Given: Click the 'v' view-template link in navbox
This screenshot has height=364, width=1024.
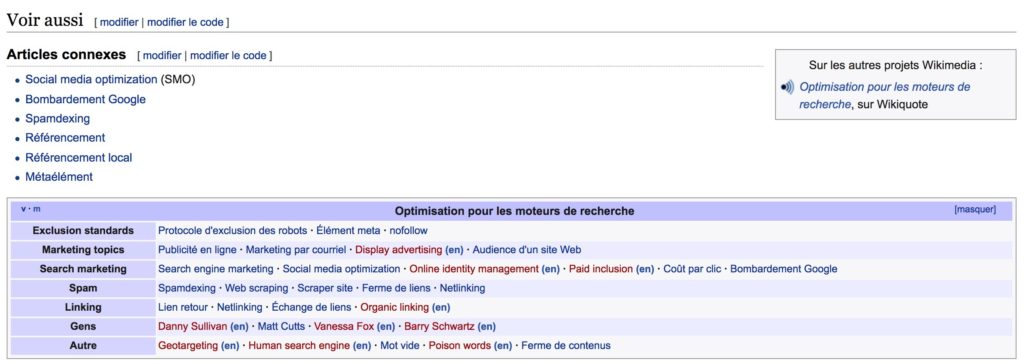Looking at the screenshot, I should (x=24, y=209).
